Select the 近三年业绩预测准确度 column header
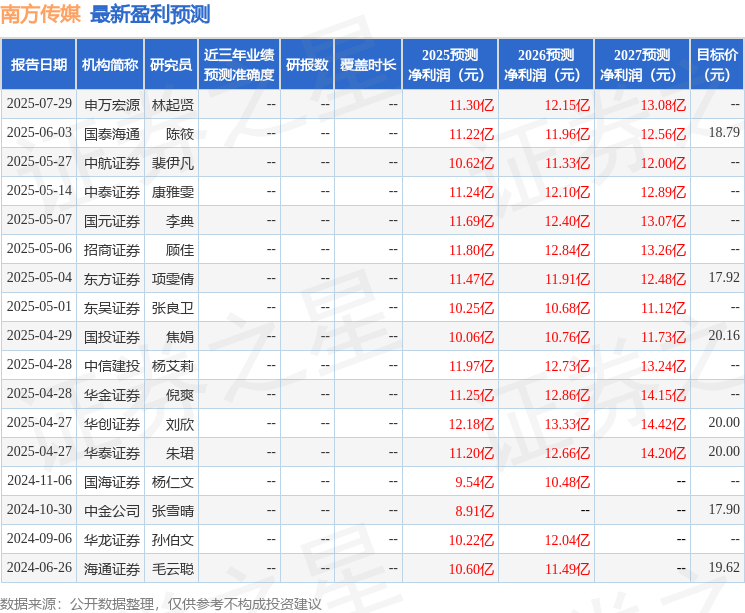The height and width of the screenshot is (613, 745). click(x=239, y=65)
